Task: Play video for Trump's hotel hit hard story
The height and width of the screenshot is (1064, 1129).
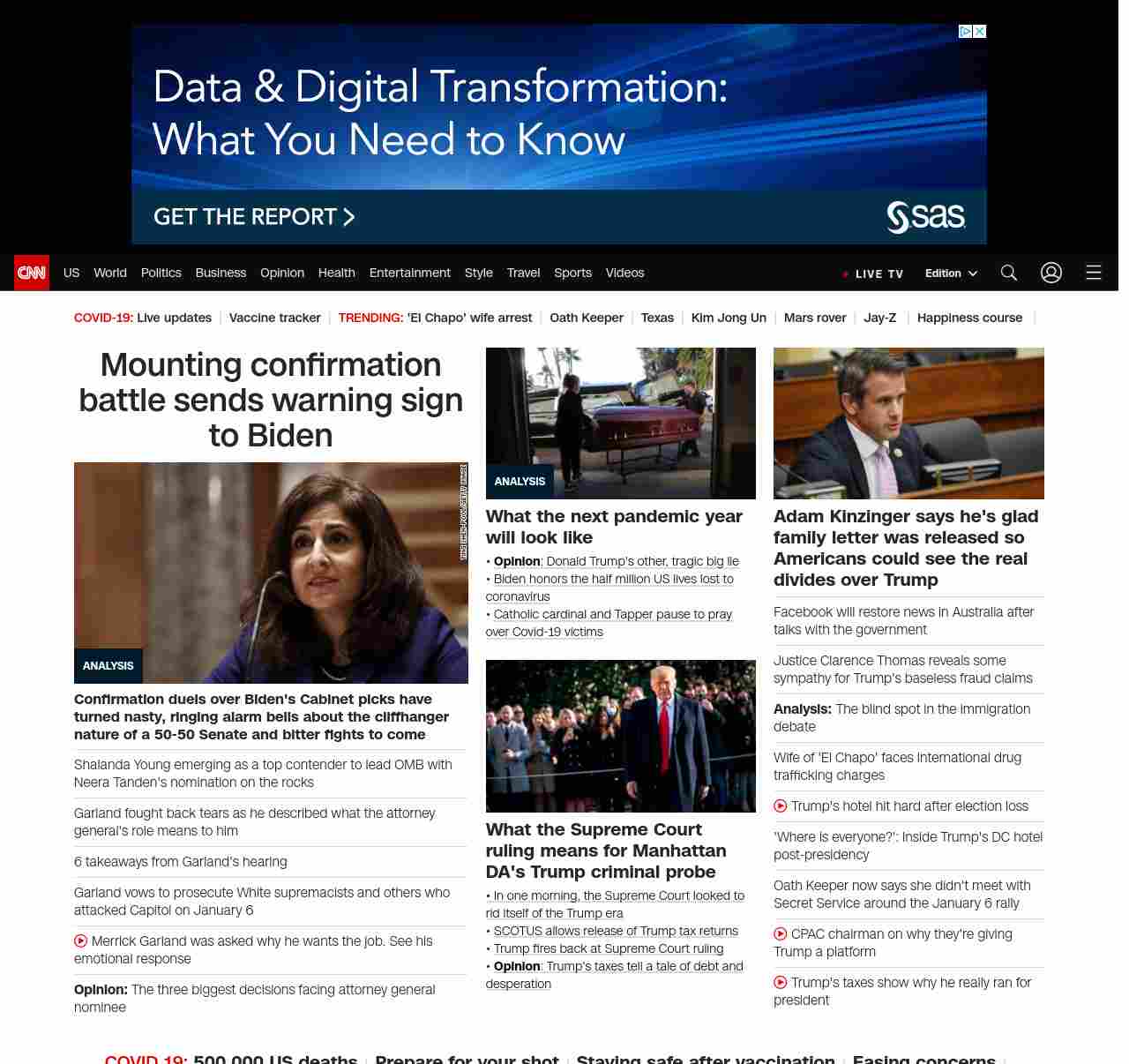Action: click(x=781, y=805)
